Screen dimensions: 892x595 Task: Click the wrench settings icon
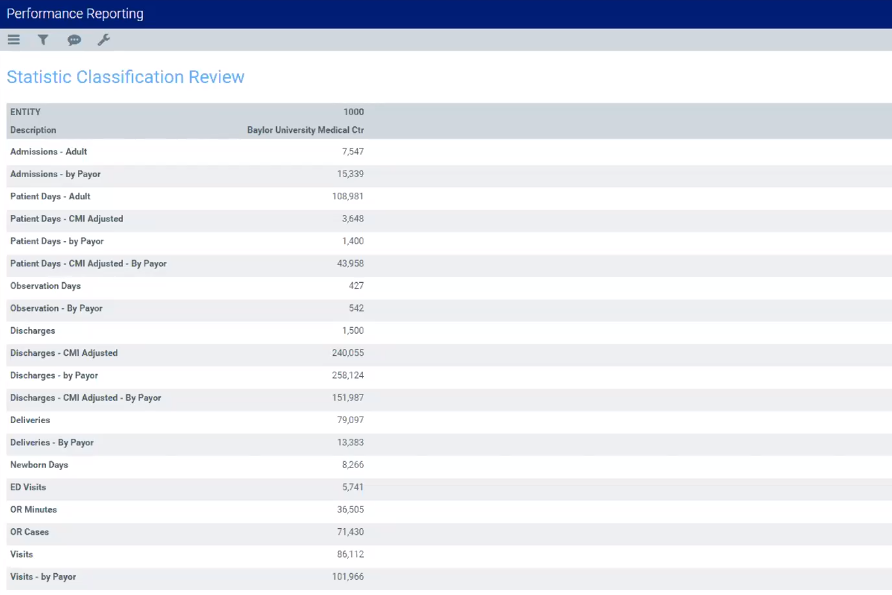pos(103,40)
